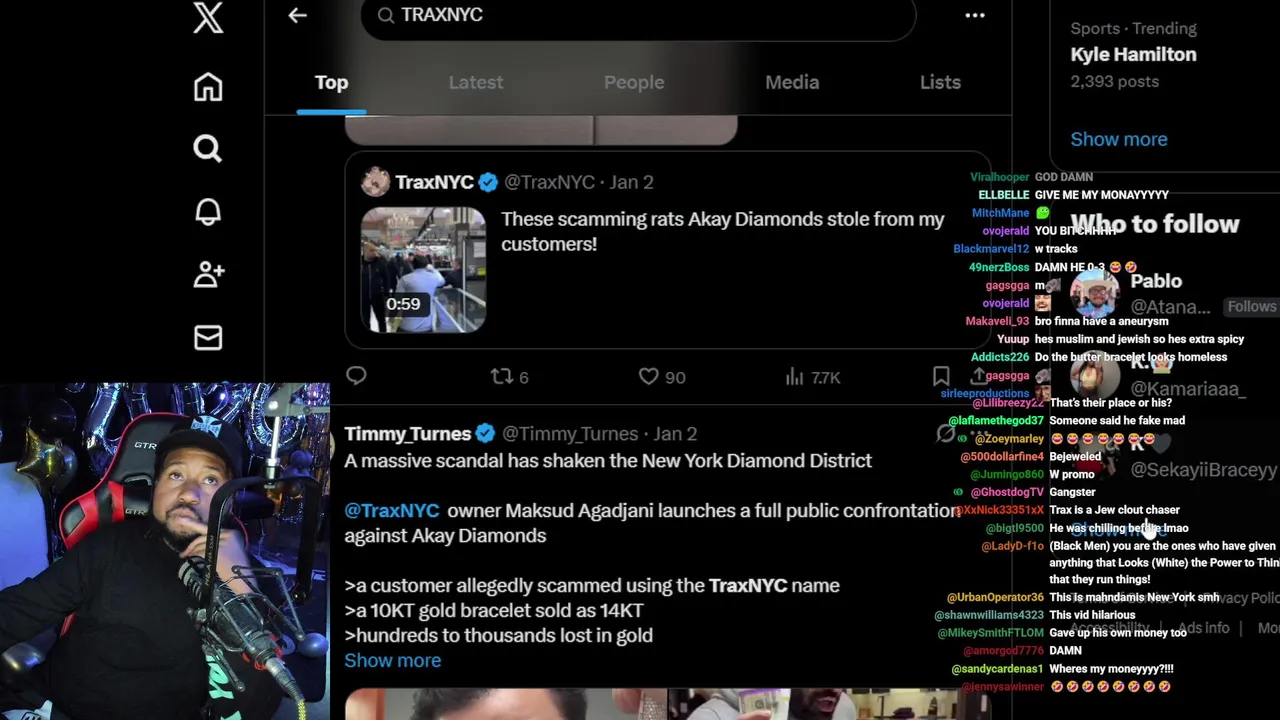Click chat message 'This vid hilarious'

coord(1092,615)
